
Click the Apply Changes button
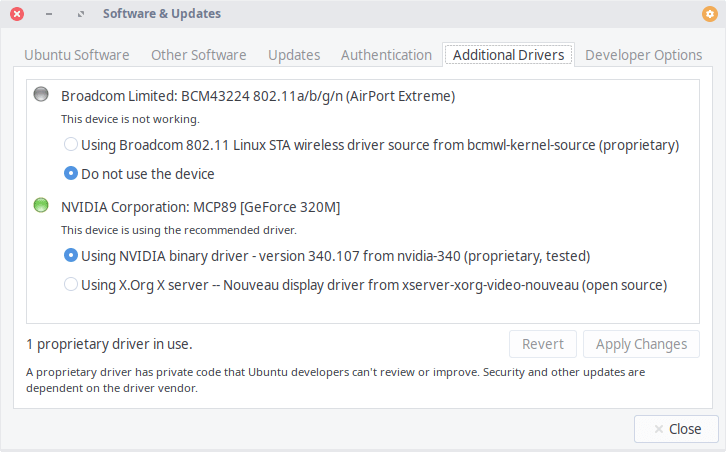[641, 344]
